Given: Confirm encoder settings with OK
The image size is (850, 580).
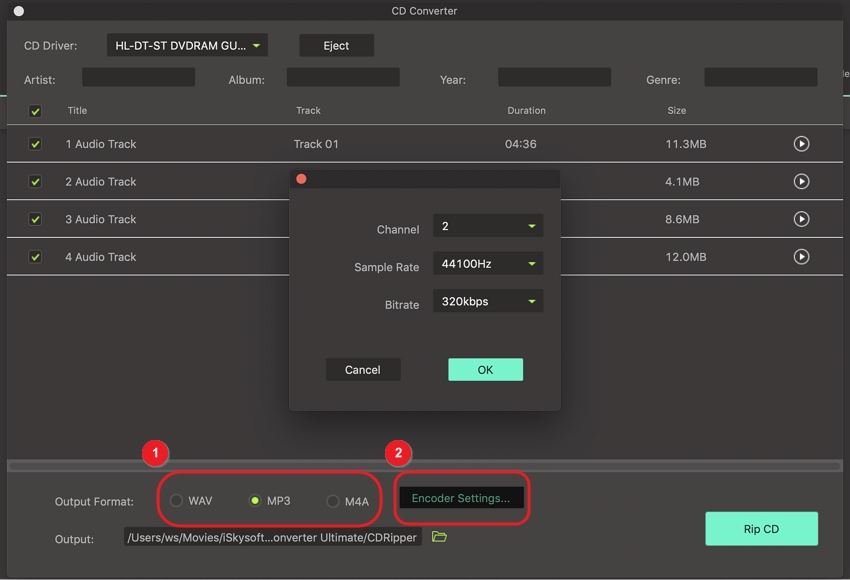Looking at the screenshot, I should [x=485, y=370].
